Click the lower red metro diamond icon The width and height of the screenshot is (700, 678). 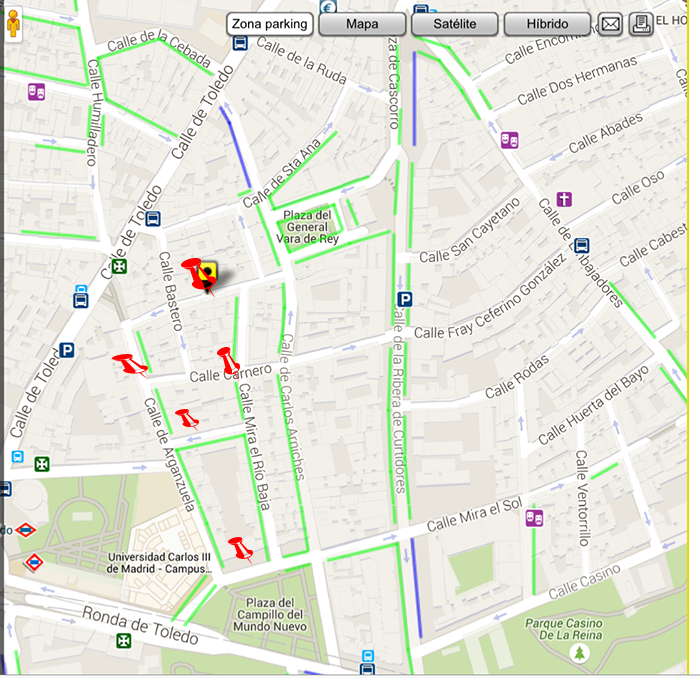(34, 562)
